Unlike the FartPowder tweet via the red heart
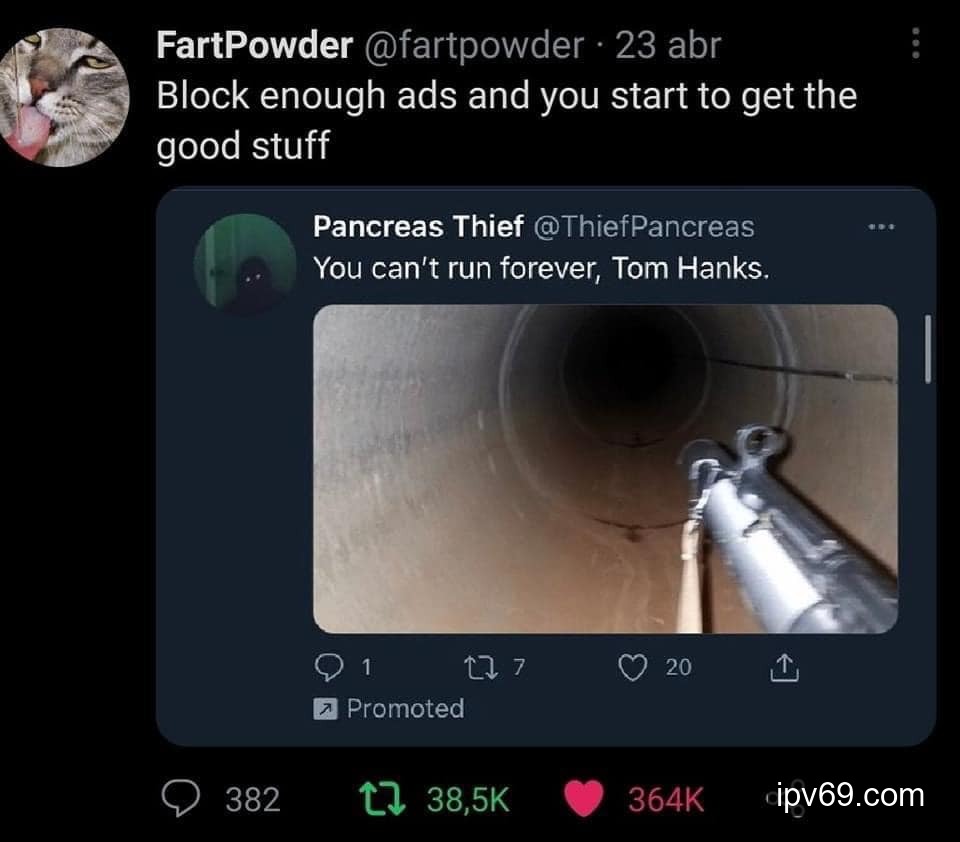Image resolution: width=960 pixels, height=842 pixels. pyautogui.click(x=583, y=799)
